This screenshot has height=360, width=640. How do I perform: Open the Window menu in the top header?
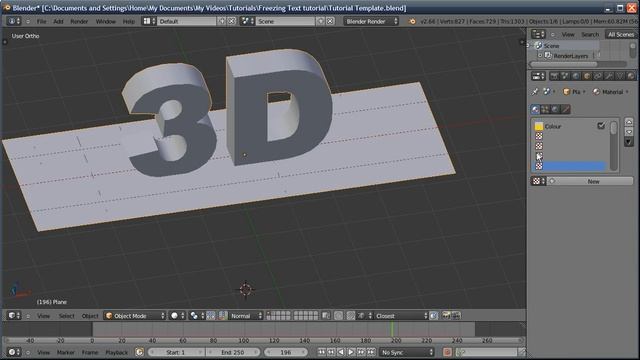[x=106, y=21]
